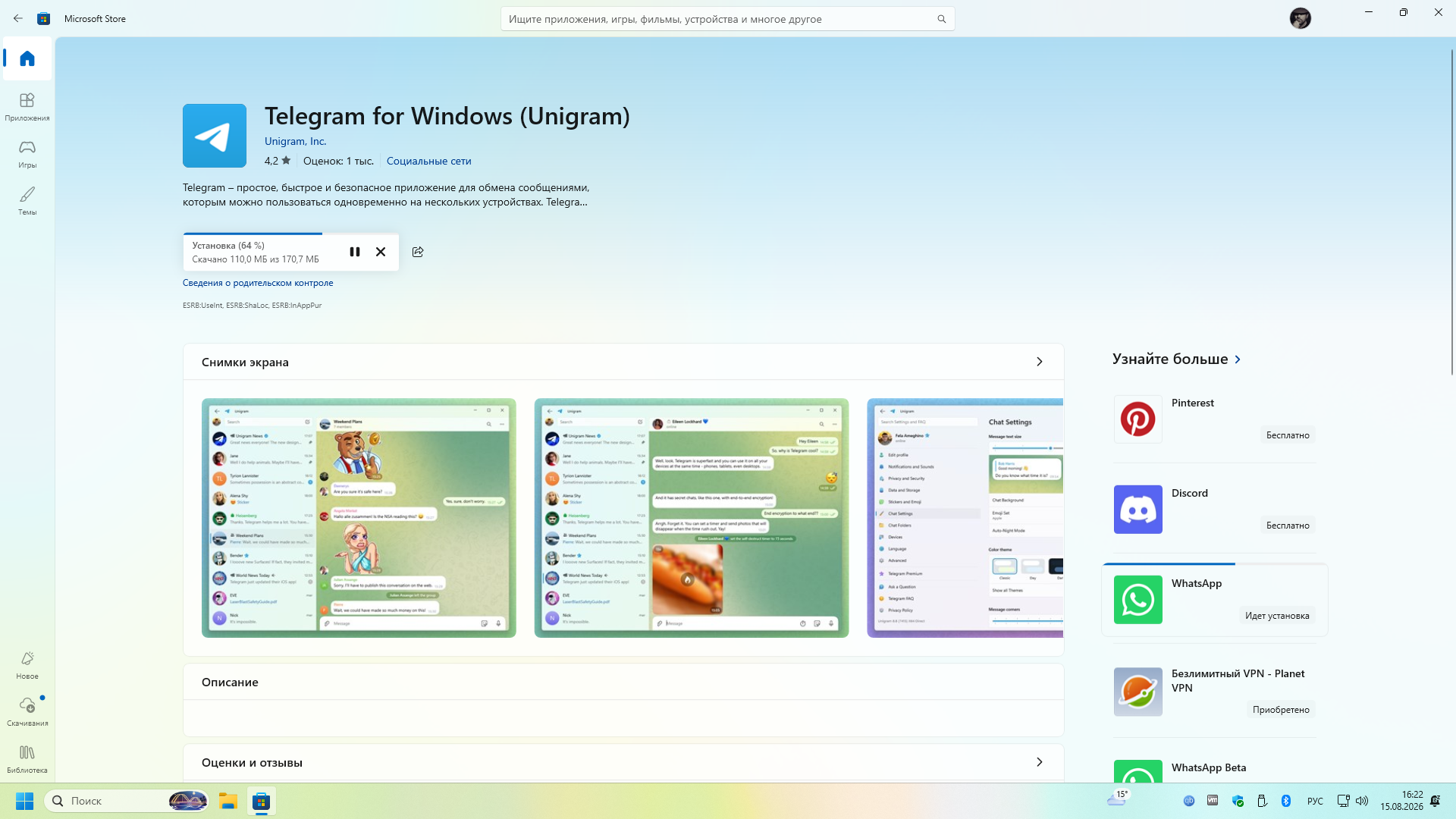Open the Темы section in the sidebar

pyautogui.click(x=27, y=201)
